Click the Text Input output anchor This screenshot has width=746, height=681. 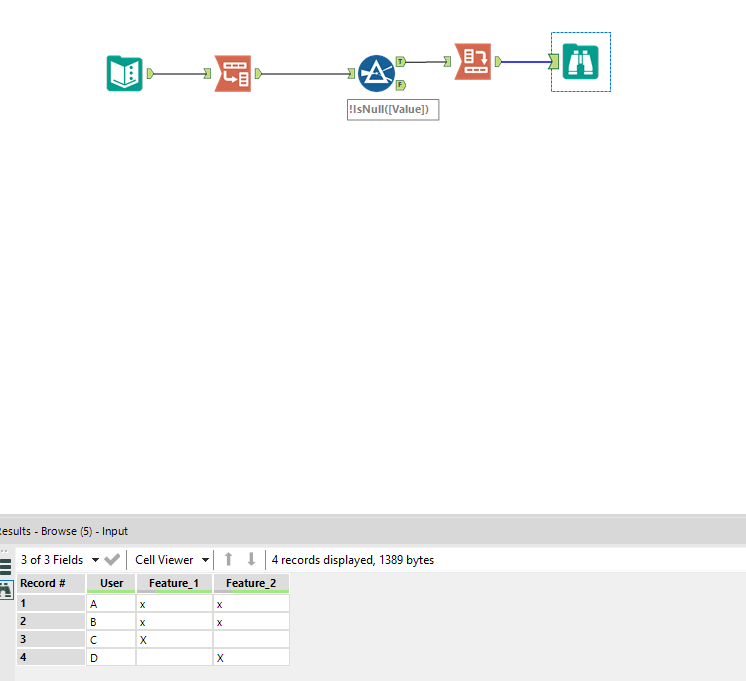pos(150,73)
